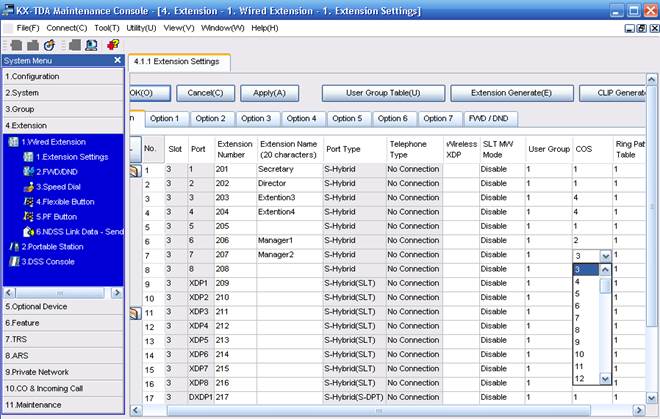Click System Menu tree scroll-right arrow

tap(117, 293)
